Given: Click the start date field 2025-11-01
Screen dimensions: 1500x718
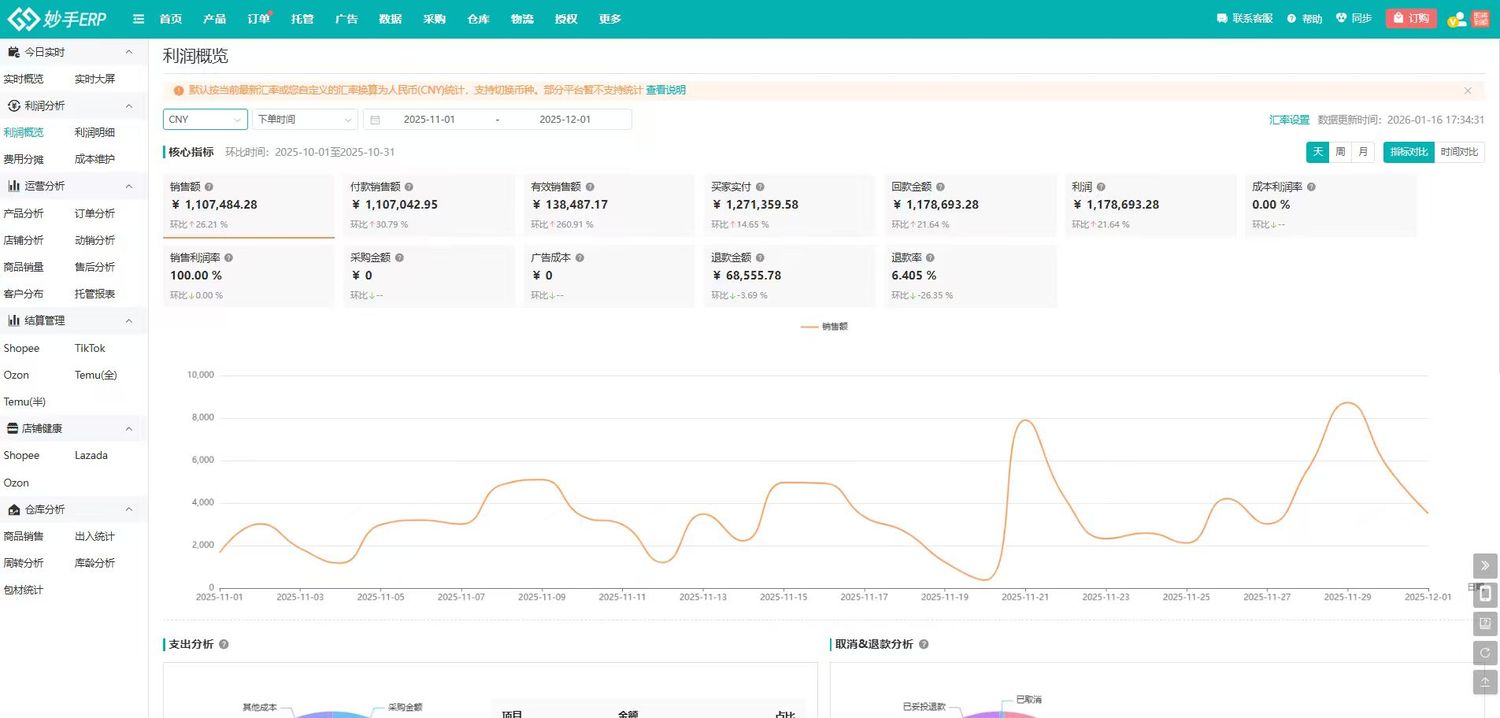Looking at the screenshot, I should click(429, 119).
